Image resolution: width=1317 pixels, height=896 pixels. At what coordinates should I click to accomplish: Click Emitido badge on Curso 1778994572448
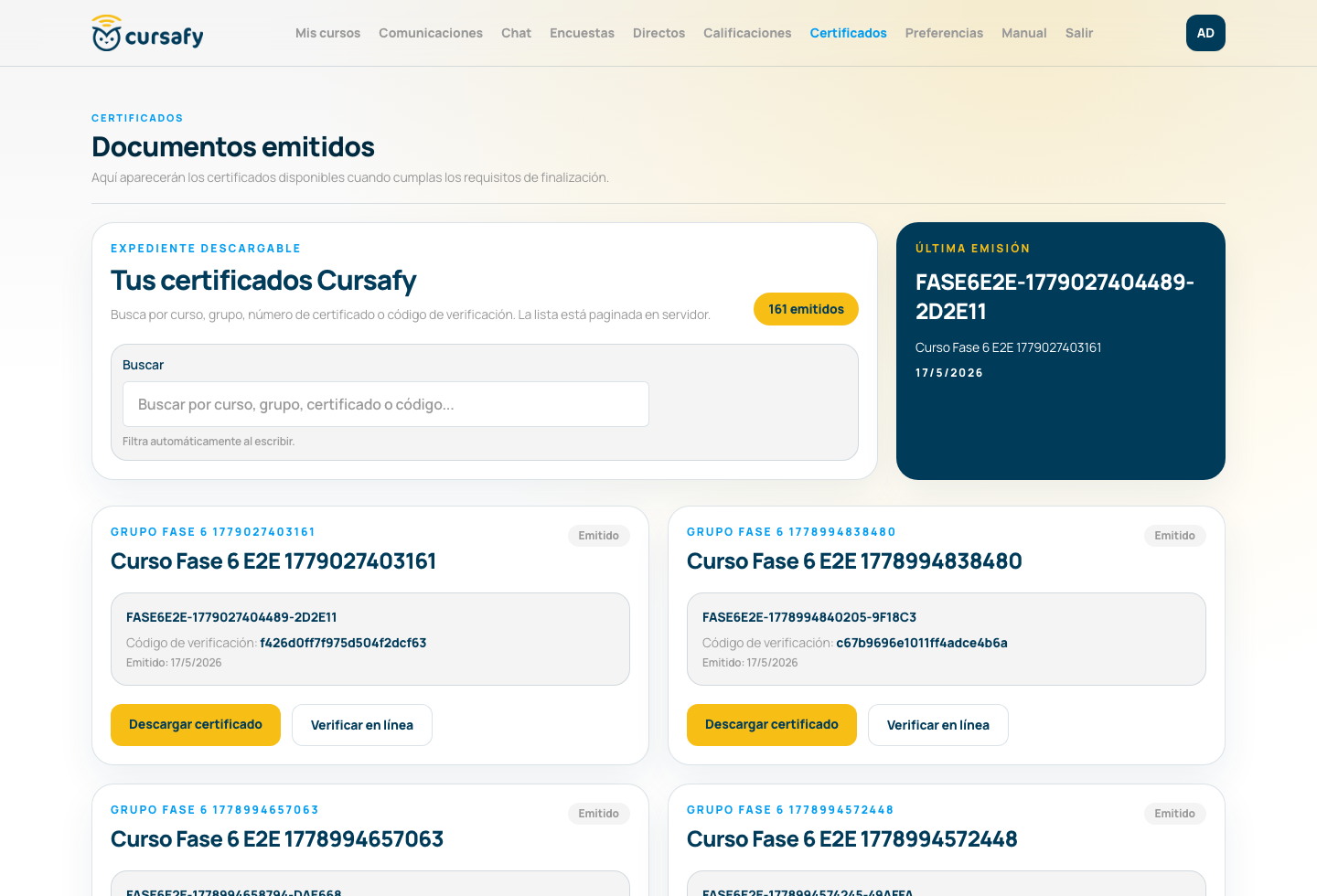(x=1174, y=814)
